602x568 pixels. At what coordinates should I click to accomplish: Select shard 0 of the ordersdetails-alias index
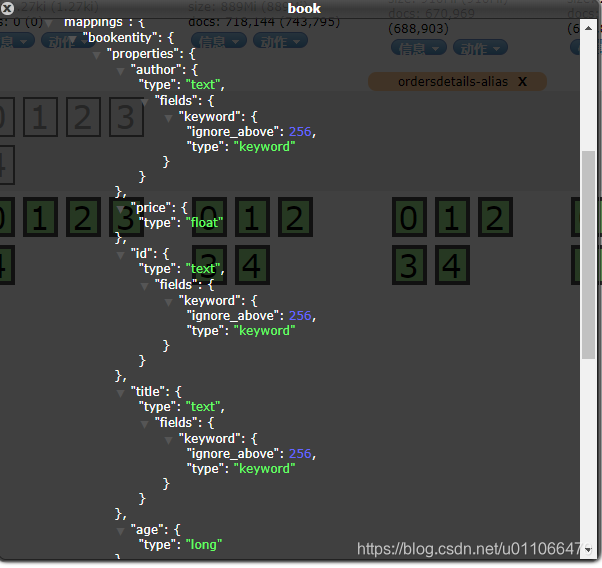409,217
